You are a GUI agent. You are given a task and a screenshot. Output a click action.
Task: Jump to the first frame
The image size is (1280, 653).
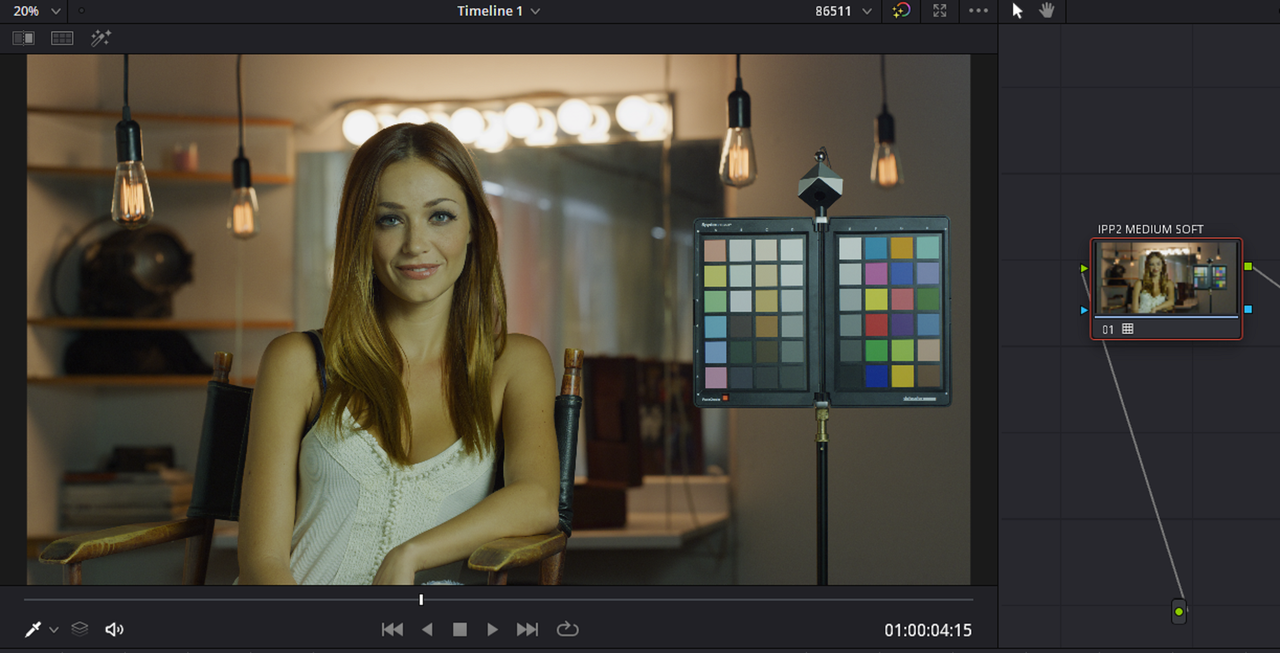pyautogui.click(x=392, y=629)
